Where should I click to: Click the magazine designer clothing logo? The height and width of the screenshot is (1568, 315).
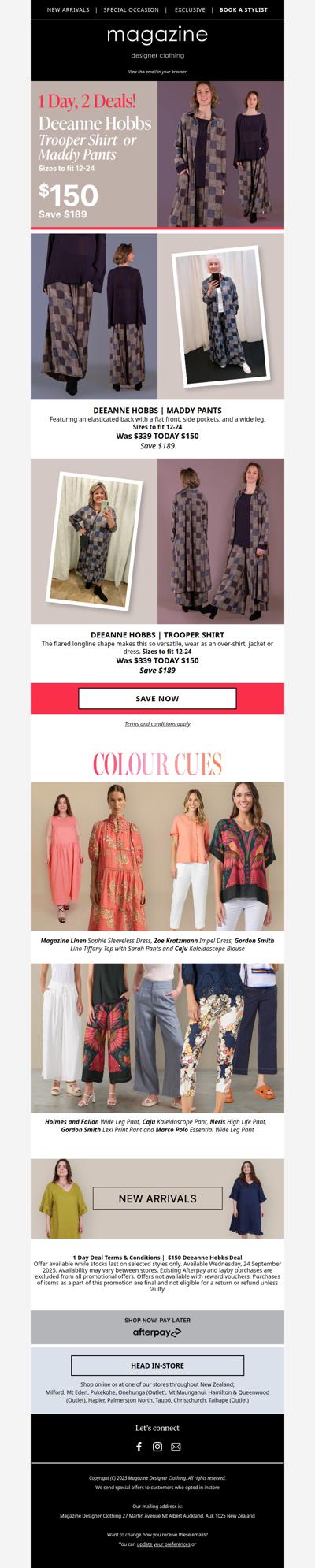point(157,42)
